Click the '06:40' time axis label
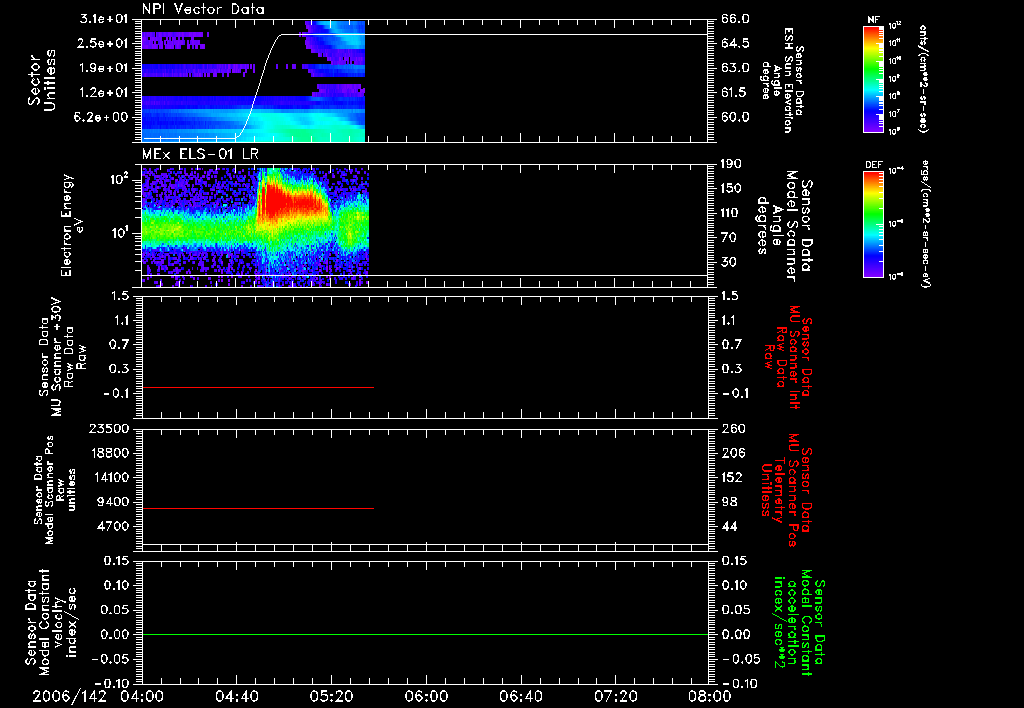 [x=520, y=697]
